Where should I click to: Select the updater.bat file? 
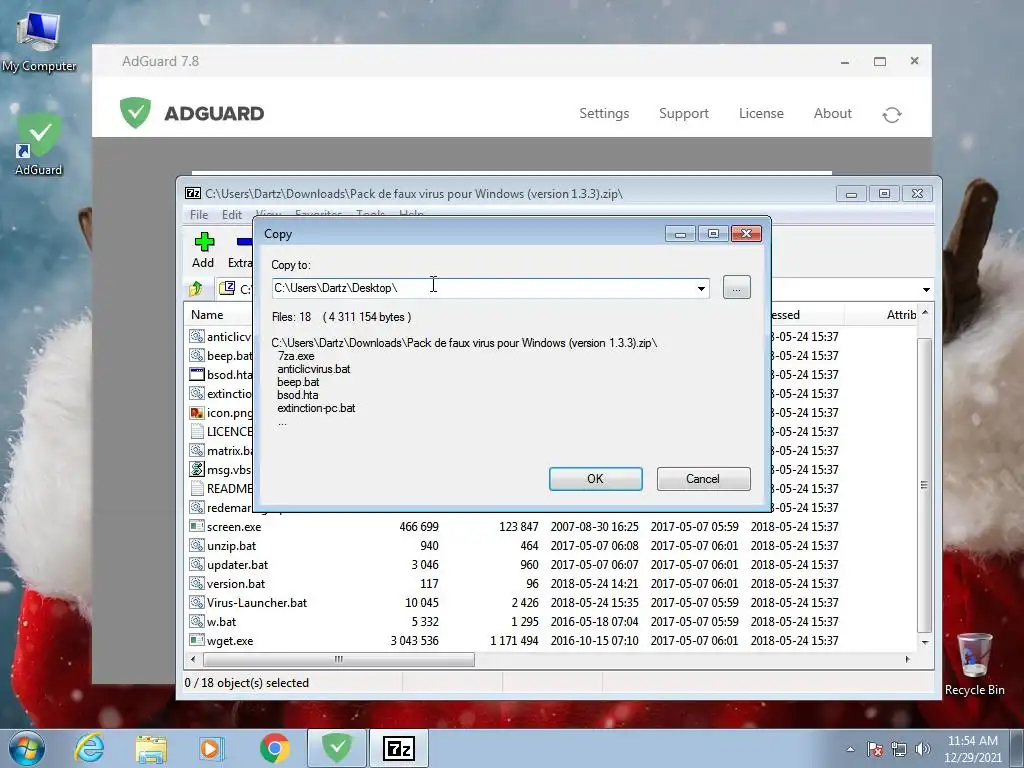[237, 565]
